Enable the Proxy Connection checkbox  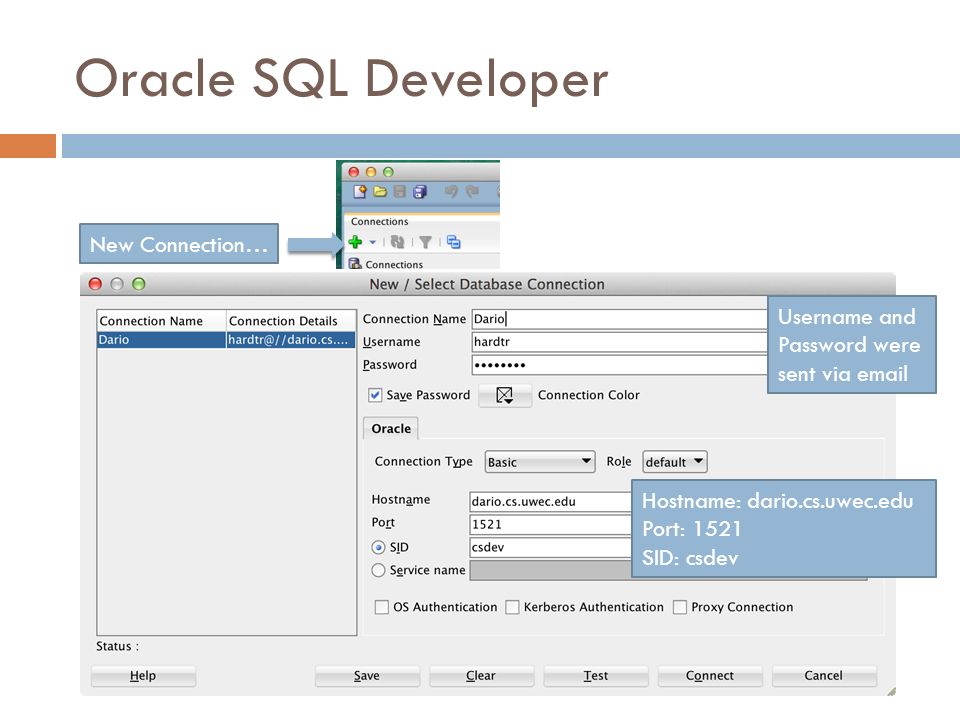pyautogui.click(x=680, y=607)
